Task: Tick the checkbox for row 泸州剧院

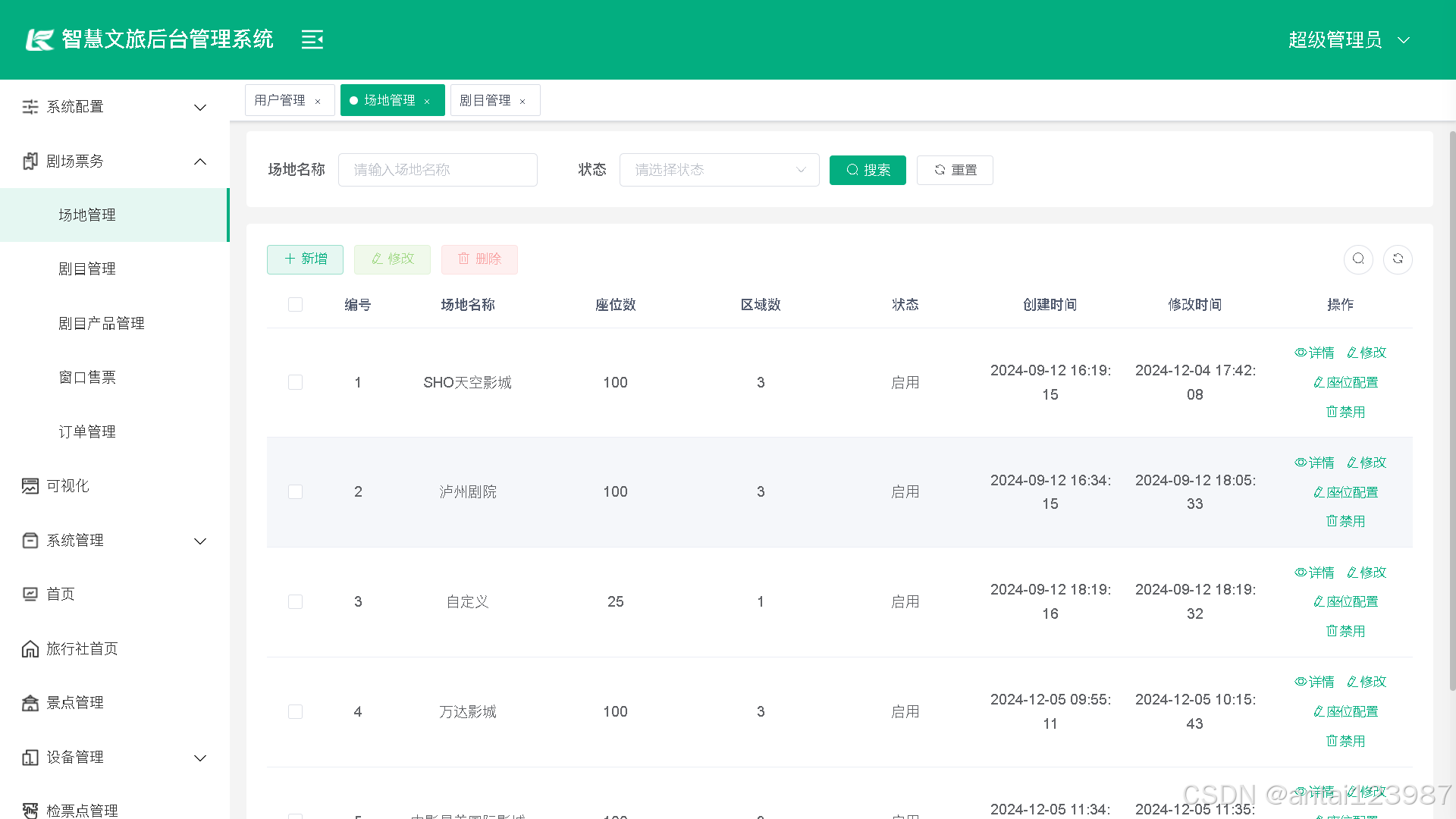Action: [295, 492]
